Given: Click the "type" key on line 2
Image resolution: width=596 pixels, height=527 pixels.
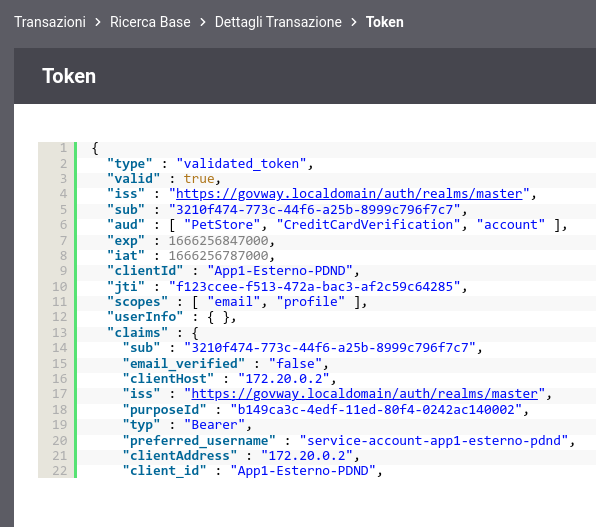Looking at the screenshot, I should (x=130, y=163).
